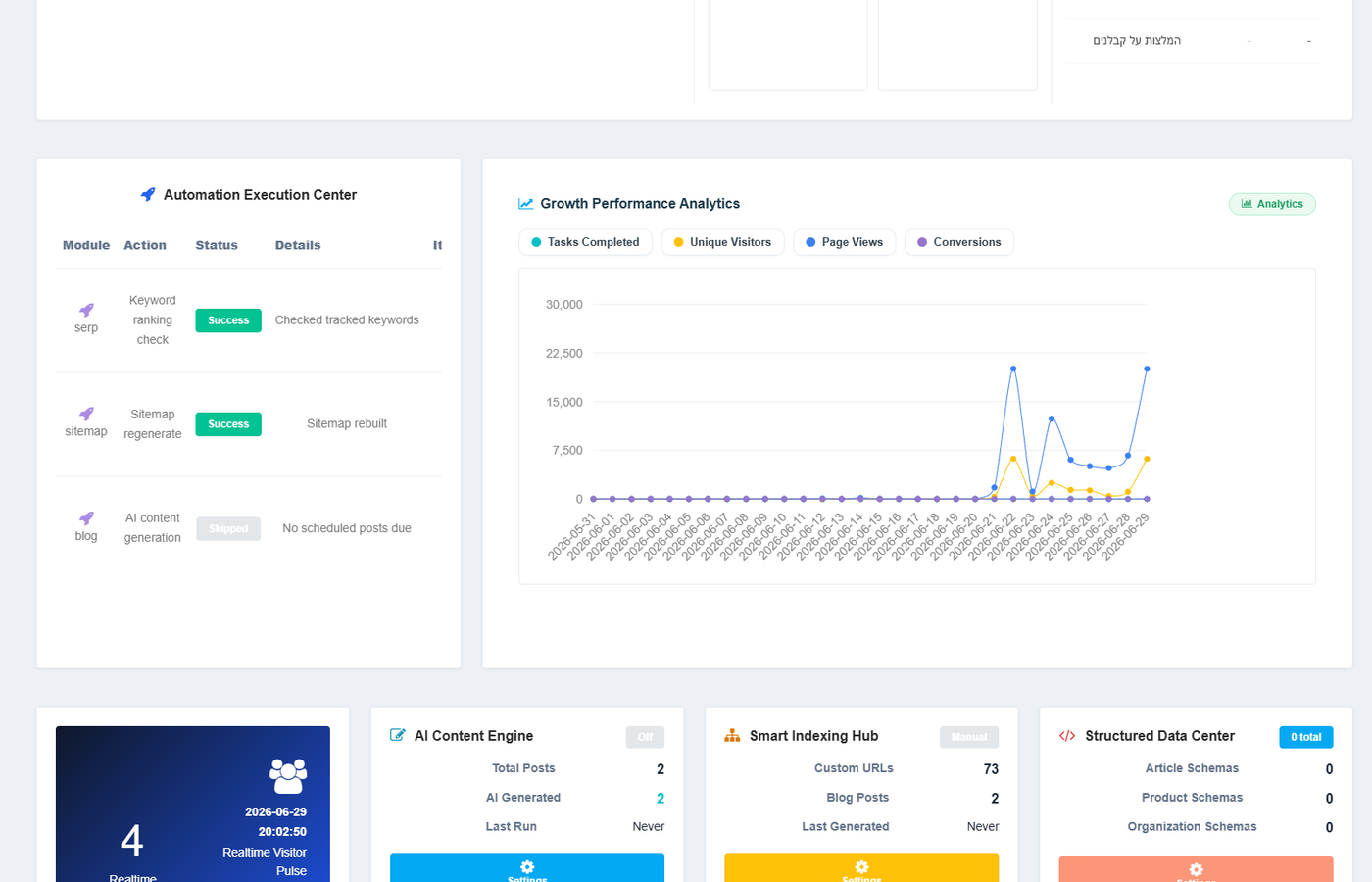Click the Page Views point on 2026-06-24

[x=1052, y=418]
